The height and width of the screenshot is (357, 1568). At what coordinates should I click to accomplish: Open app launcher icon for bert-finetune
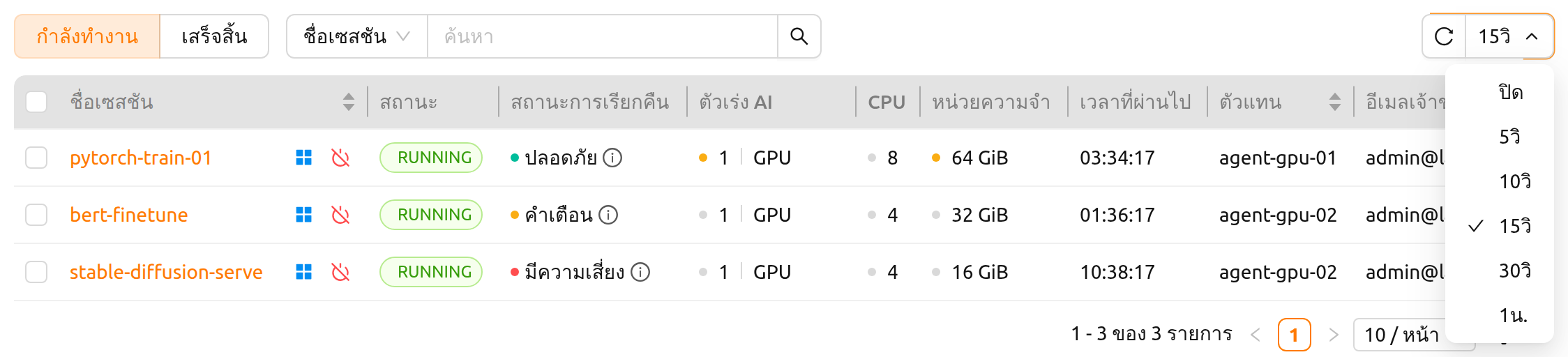(x=304, y=215)
